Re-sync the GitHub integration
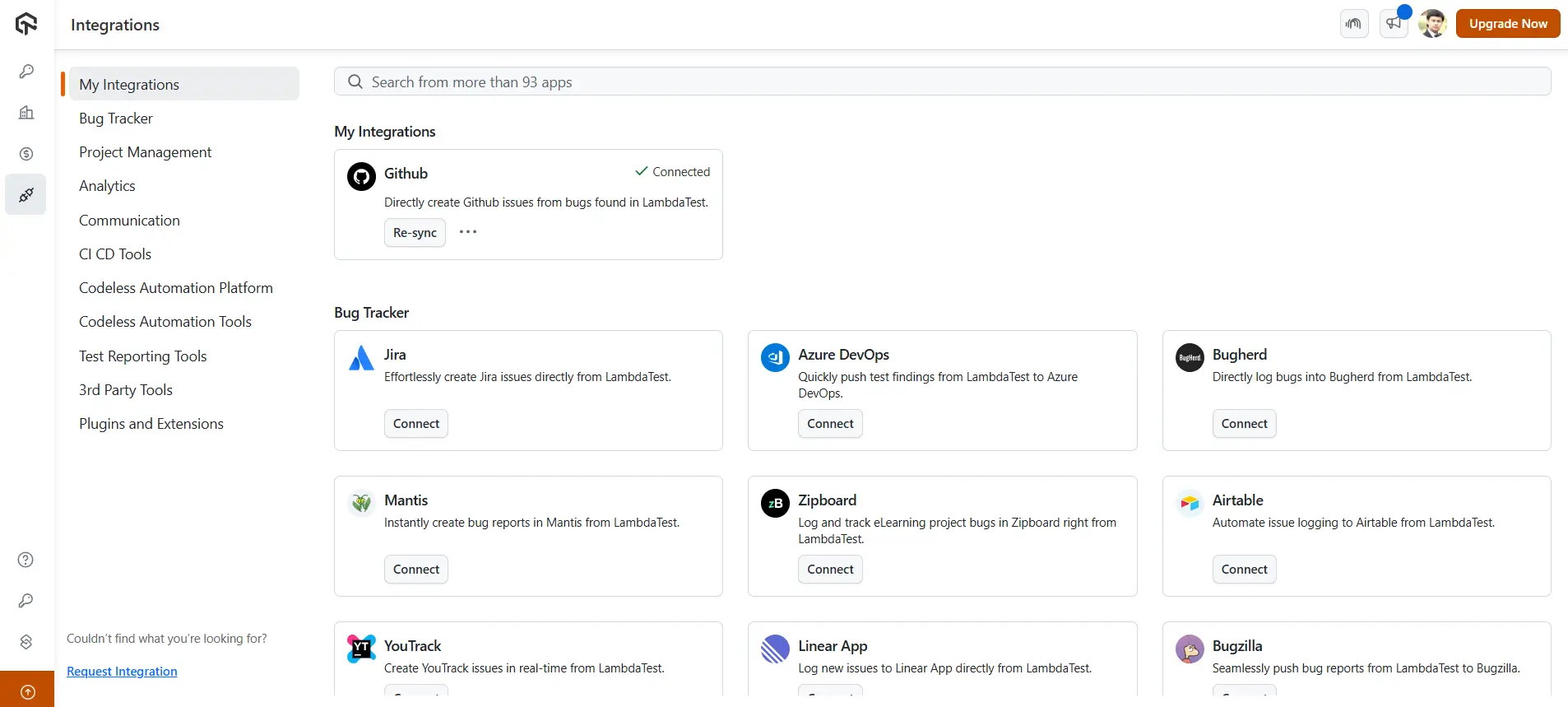This screenshot has height=707, width=1568. point(415,233)
